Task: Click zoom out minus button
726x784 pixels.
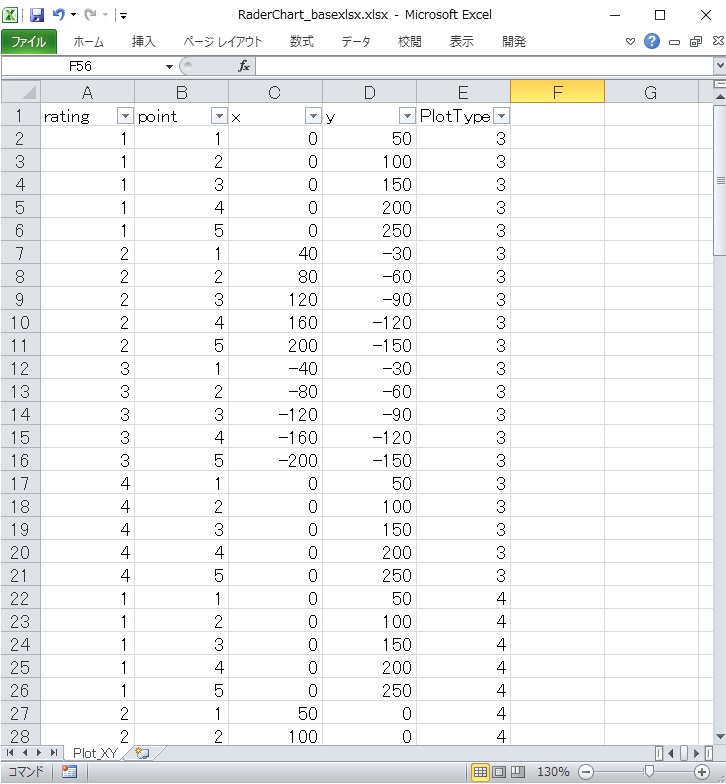Action: tap(586, 772)
